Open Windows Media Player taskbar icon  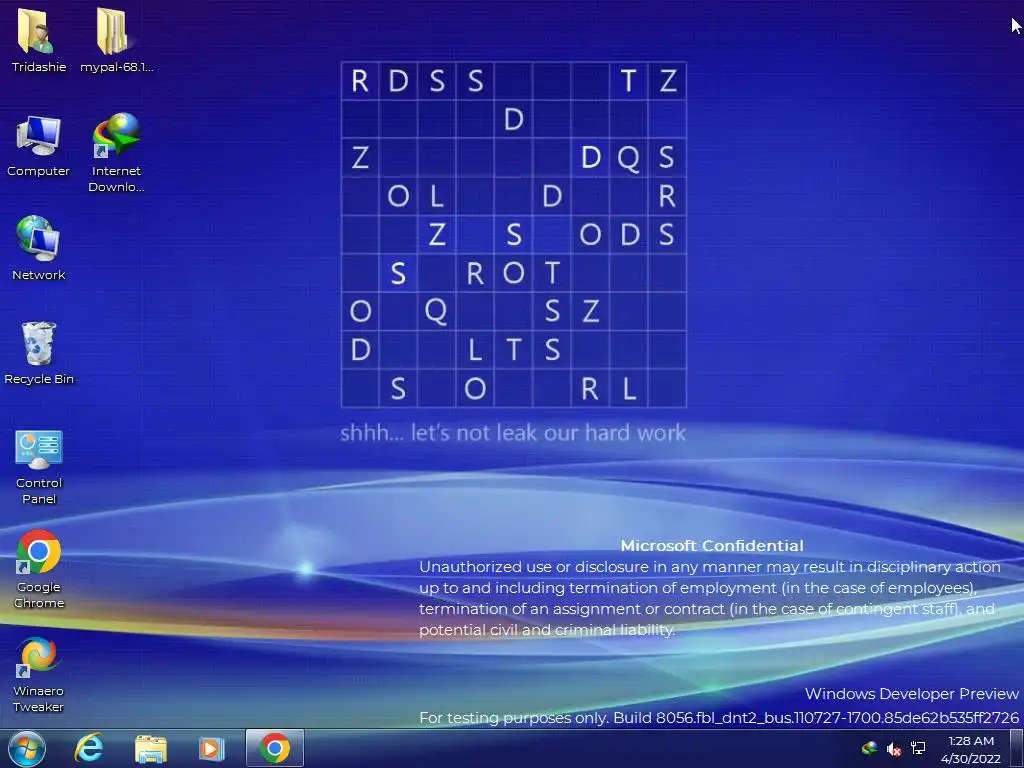[x=211, y=748]
